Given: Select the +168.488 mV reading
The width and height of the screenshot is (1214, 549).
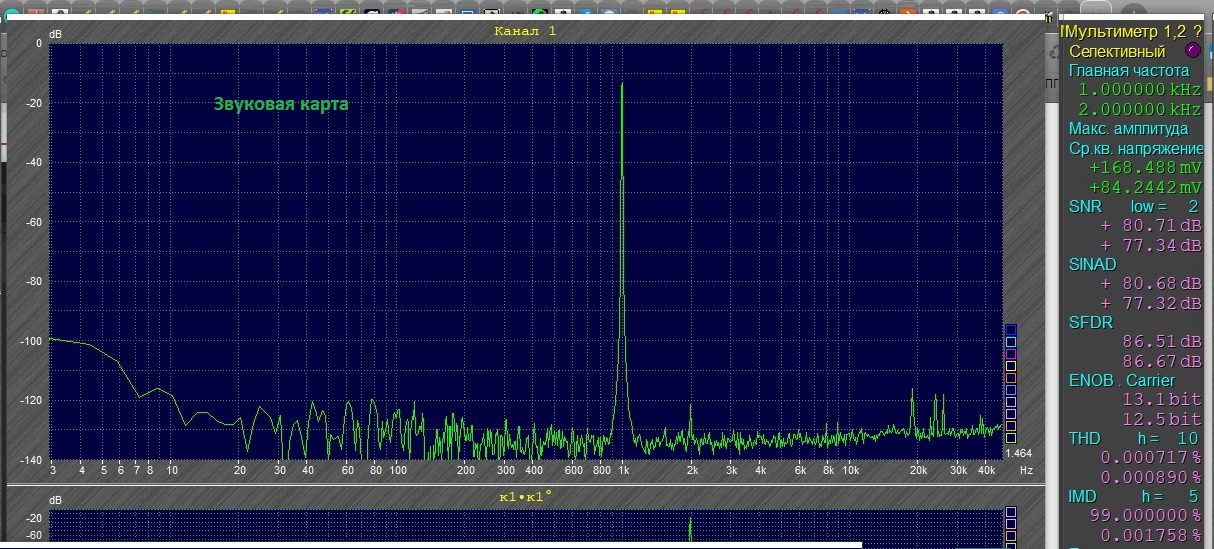Looking at the screenshot, I should click(x=1145, y=168).
